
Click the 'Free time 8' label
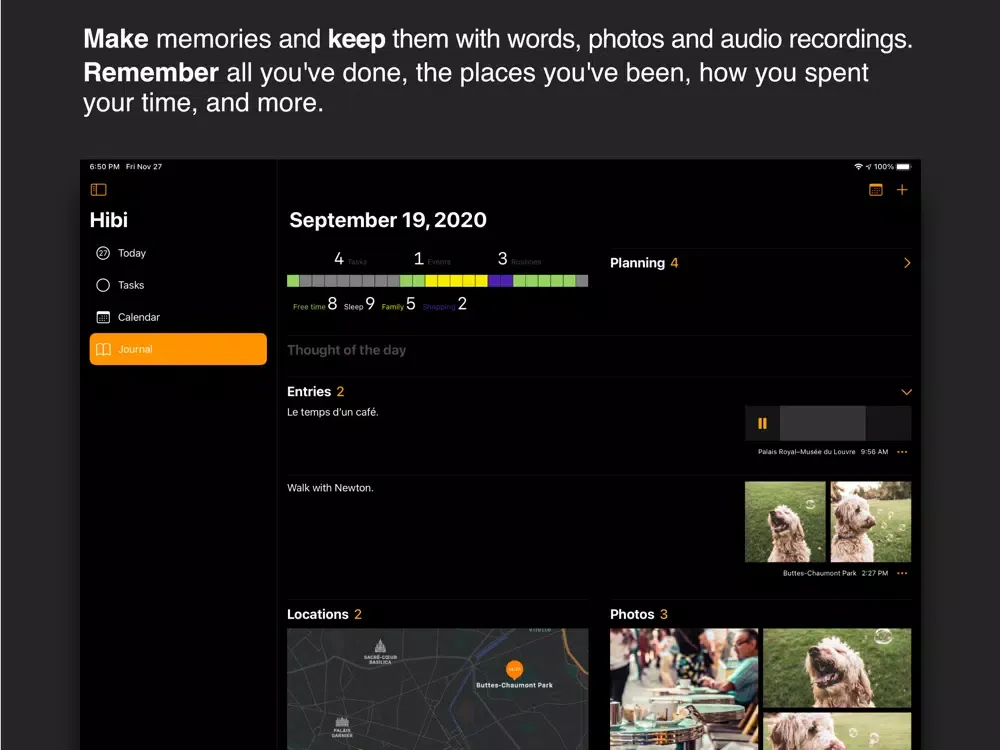[315, 304]
